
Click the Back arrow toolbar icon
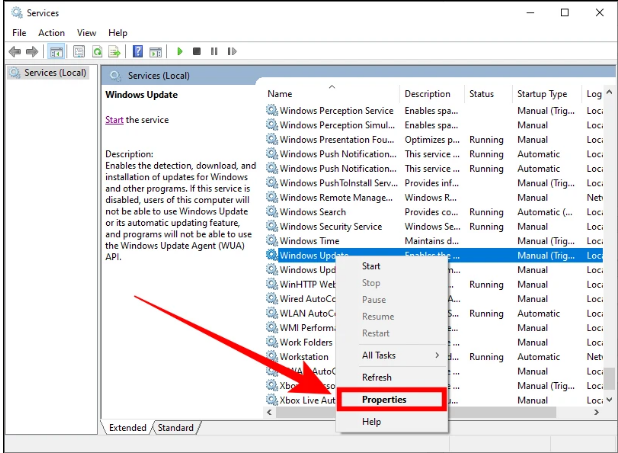point(15,51)
